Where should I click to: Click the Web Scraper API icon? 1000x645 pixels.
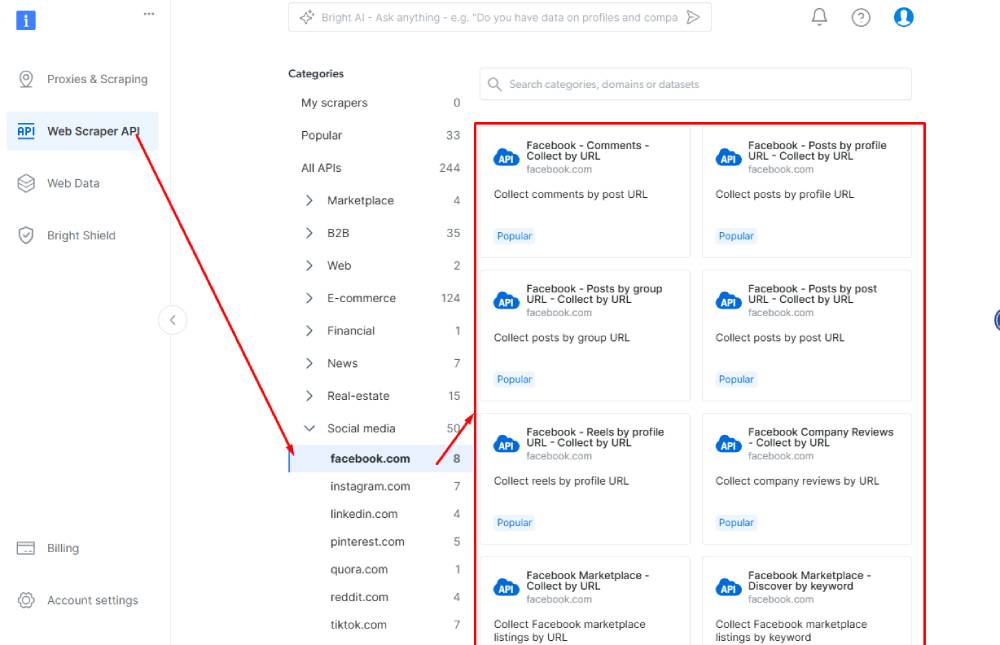(26, 131)
